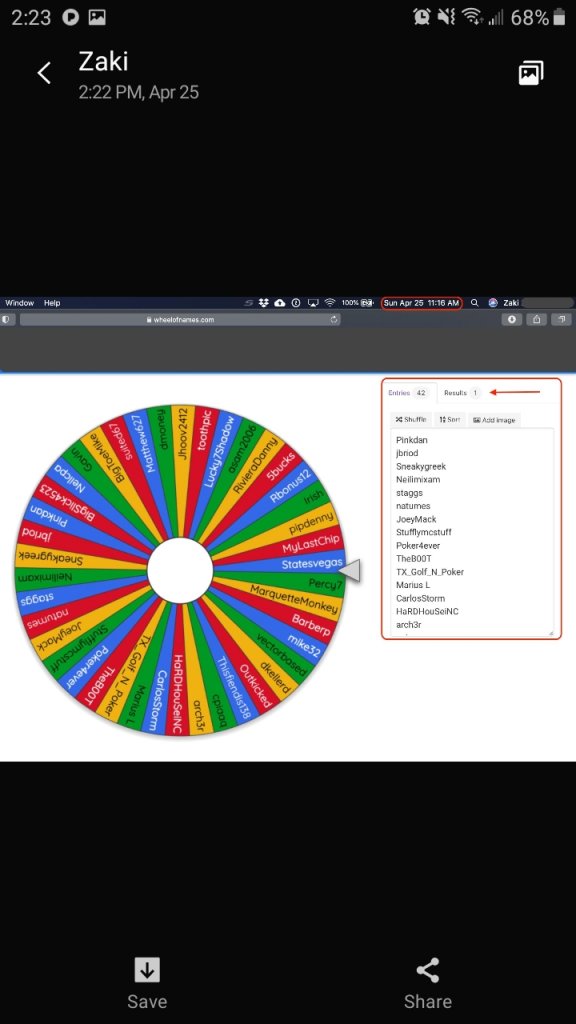Click the wheelofnames.com address bar
The image size is (576, 1024).
180,319
